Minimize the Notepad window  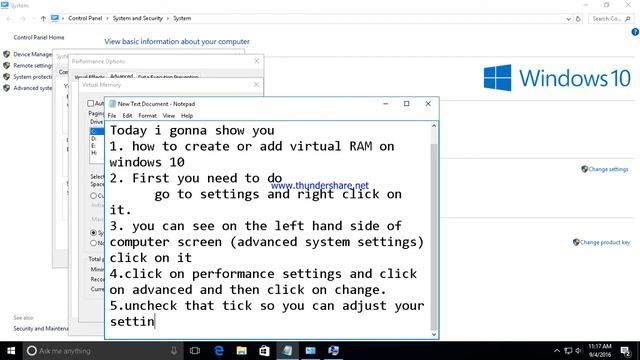click(x=385, y=104)
